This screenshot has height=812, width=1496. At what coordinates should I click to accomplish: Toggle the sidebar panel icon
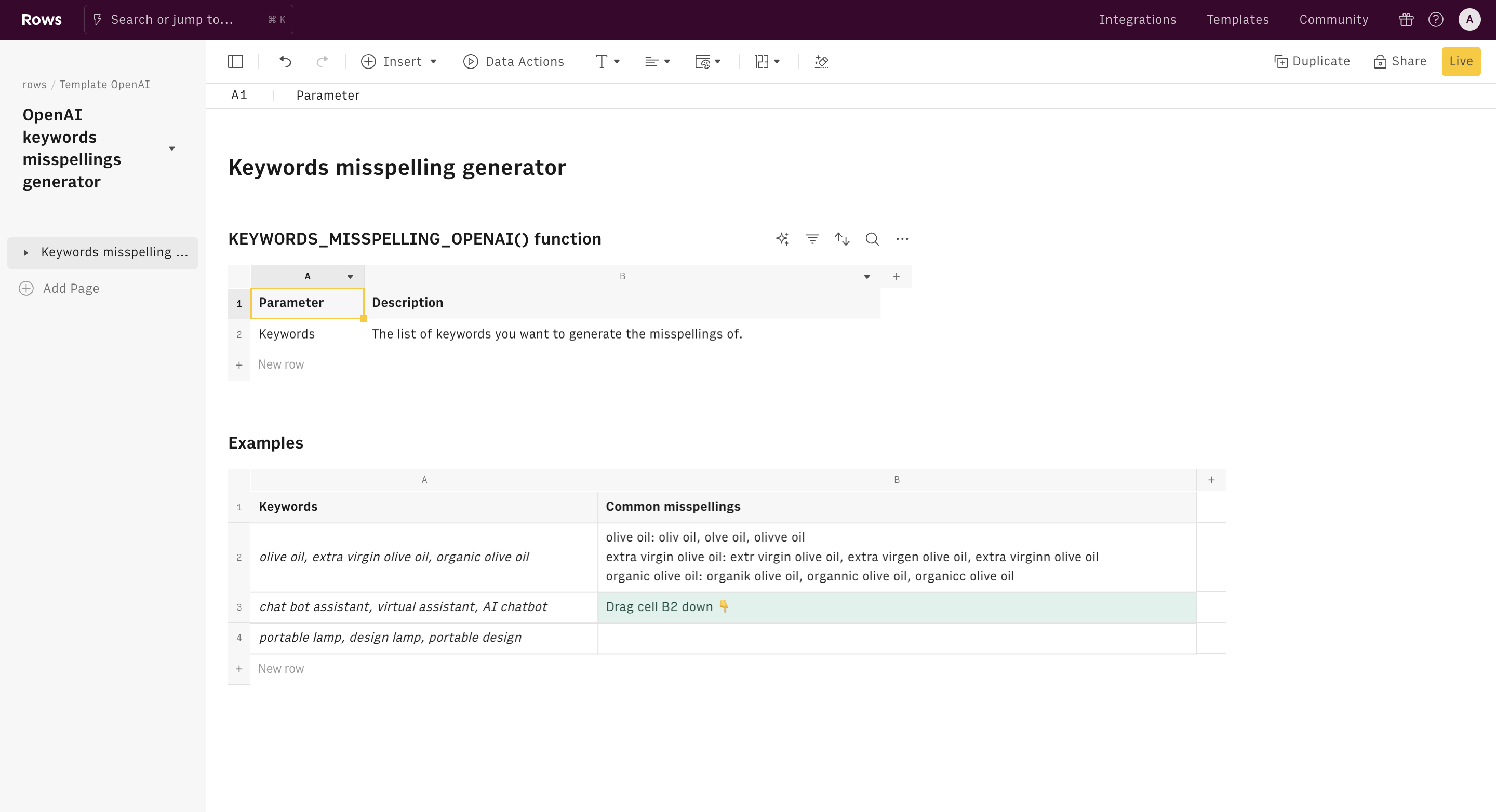235,62
